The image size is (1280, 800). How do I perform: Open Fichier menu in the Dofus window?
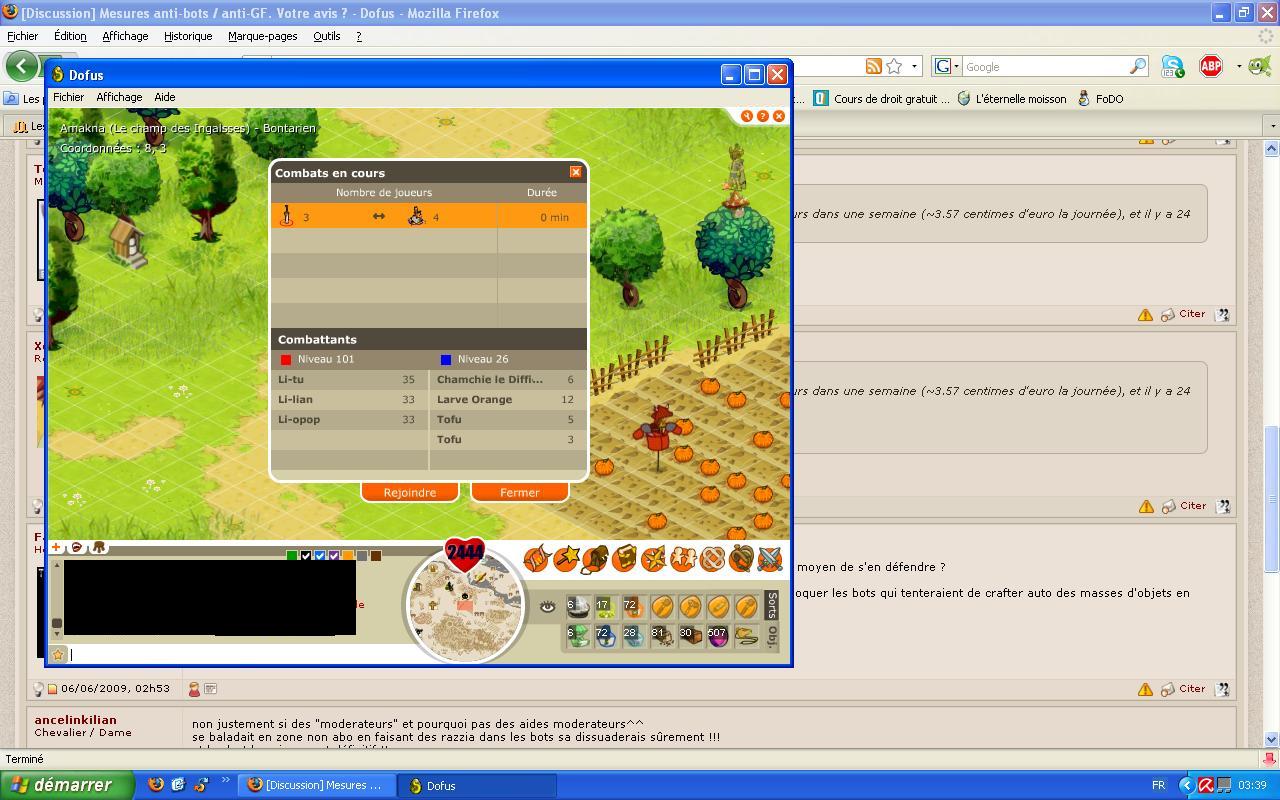point(68,97)
